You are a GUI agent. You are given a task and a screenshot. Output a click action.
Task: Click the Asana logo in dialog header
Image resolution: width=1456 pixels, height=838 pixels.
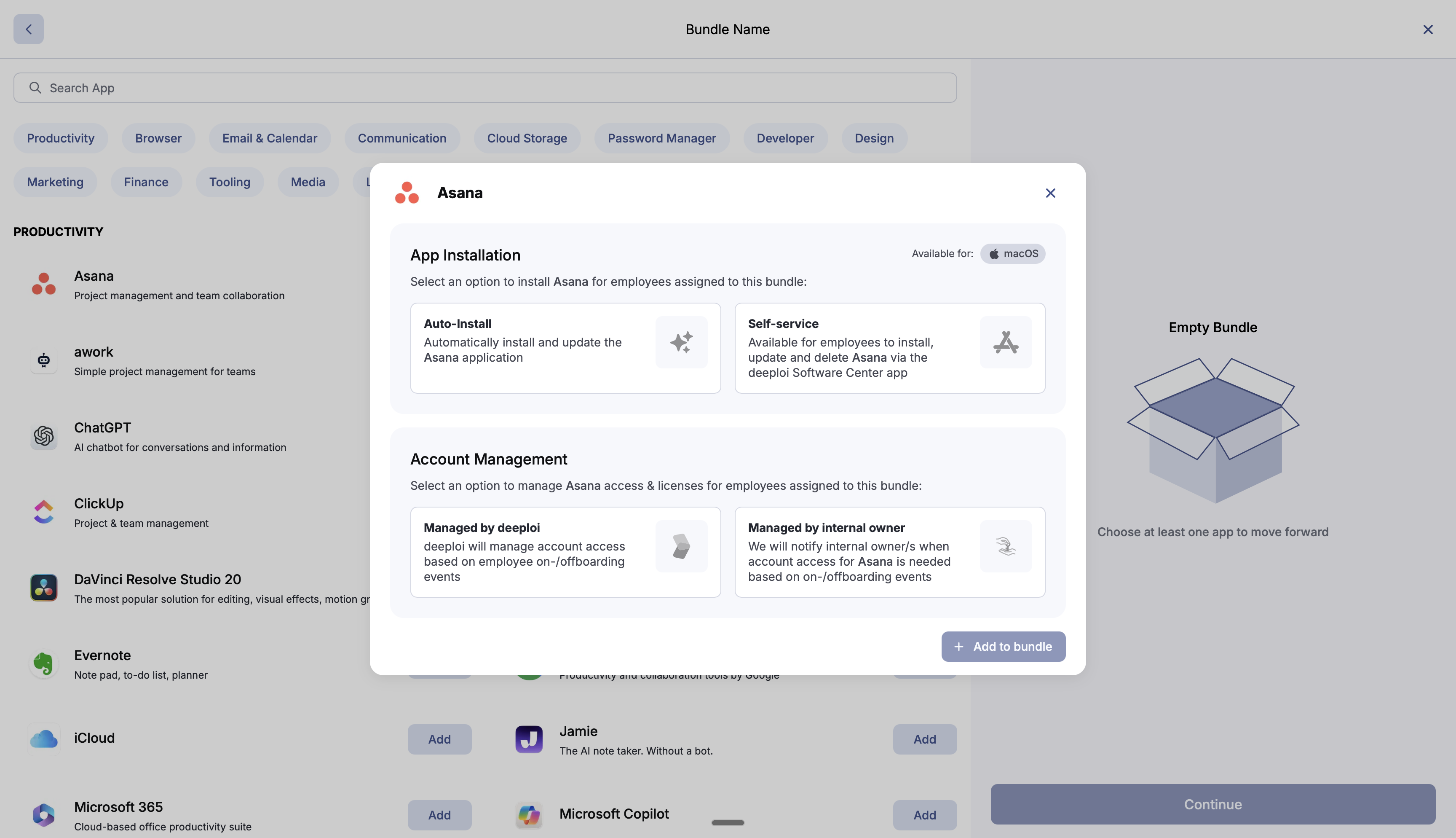click(x=407, y=193)
